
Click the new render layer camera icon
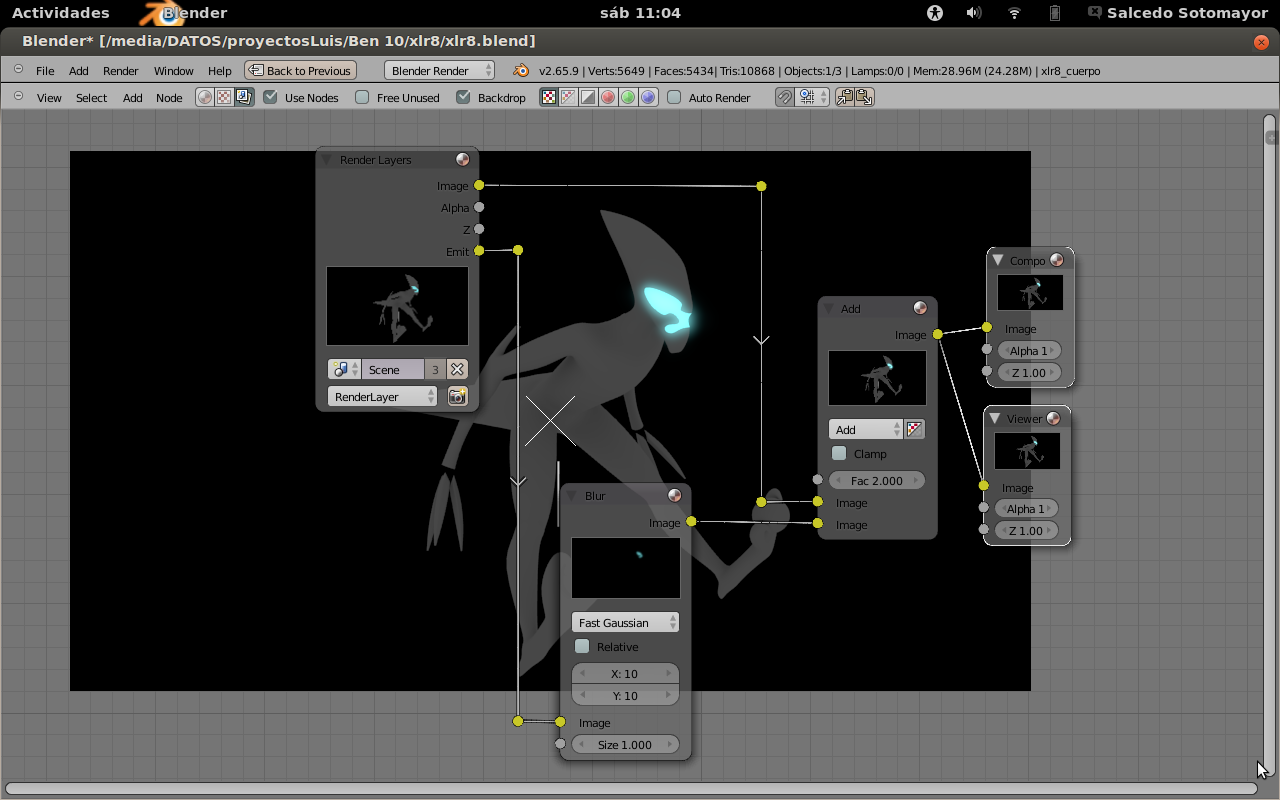tap(457, 396)
